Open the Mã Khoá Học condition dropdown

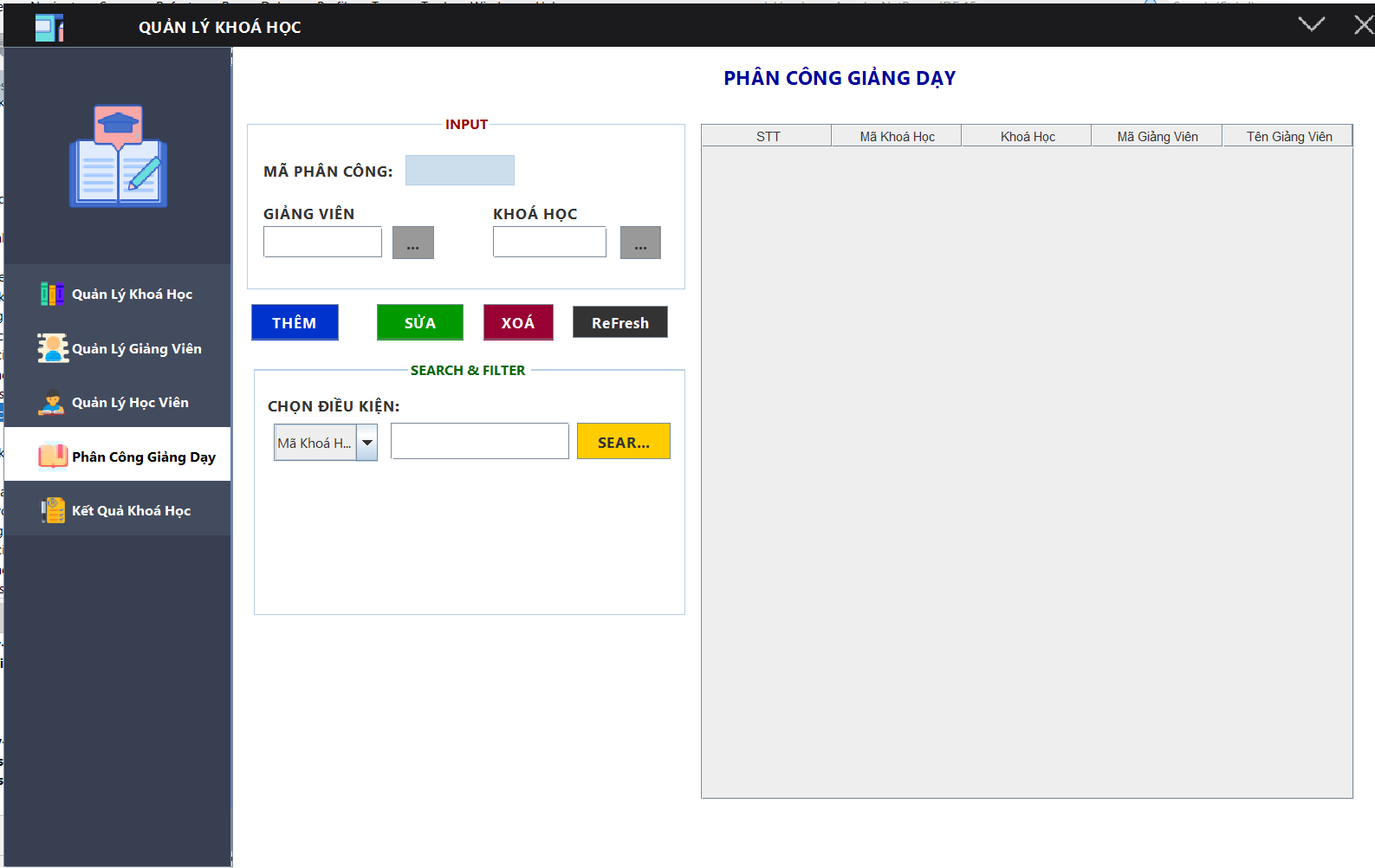367,443
